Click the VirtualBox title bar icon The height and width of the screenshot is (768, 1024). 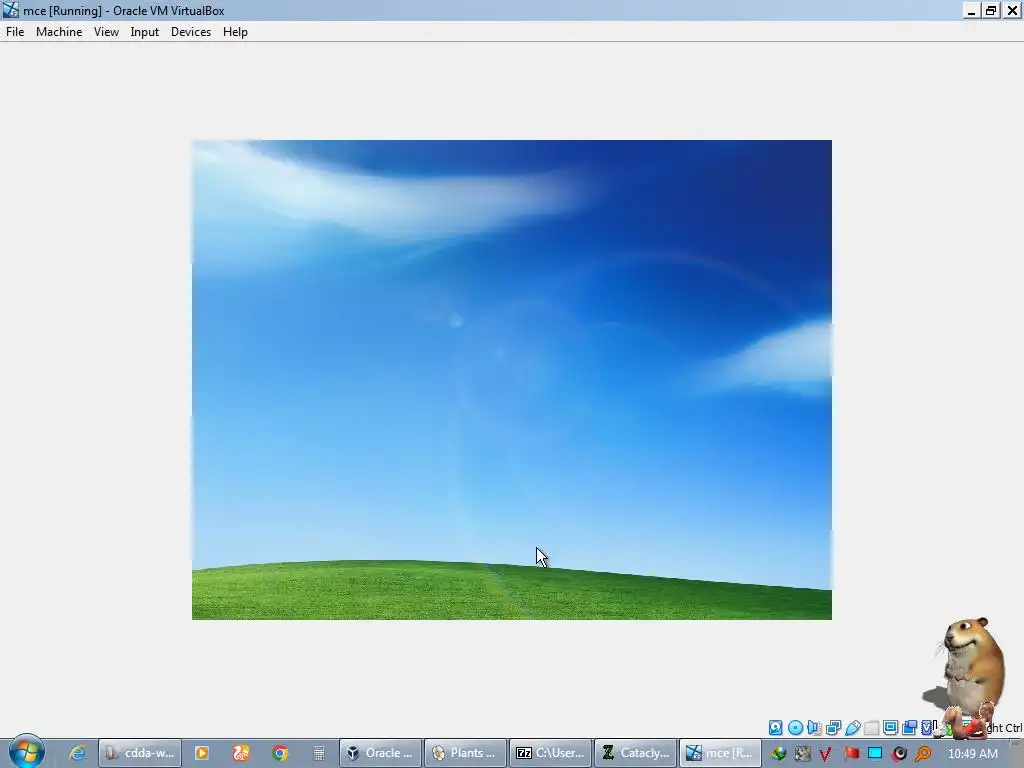click(x=10, y=10)
